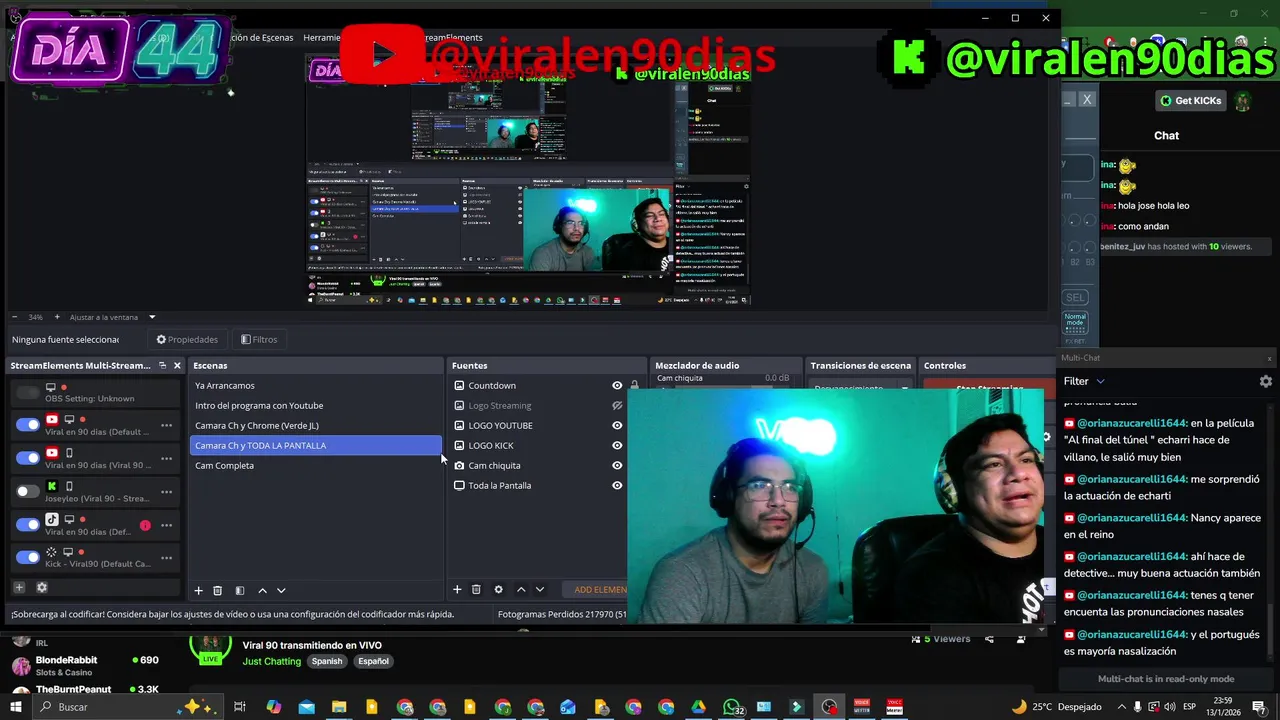Screen dimensions: 1280x720
Task: Click the share icon next to viewer count
Action: tap(989, 639)
